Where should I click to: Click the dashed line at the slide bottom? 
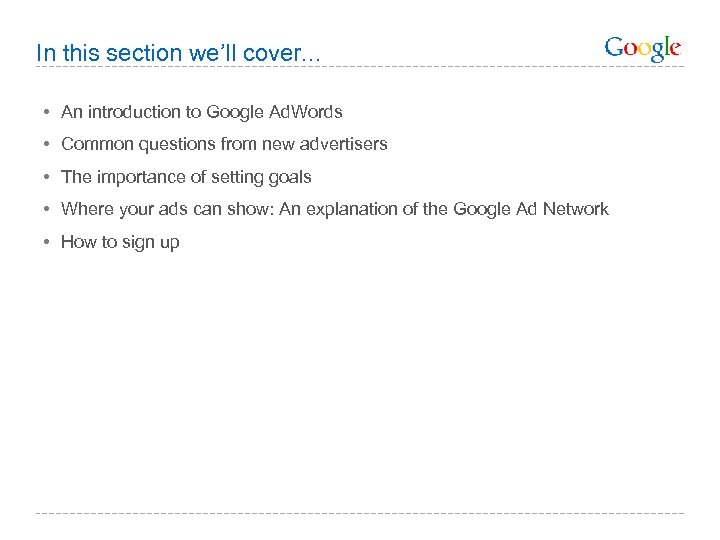[360, 514]
